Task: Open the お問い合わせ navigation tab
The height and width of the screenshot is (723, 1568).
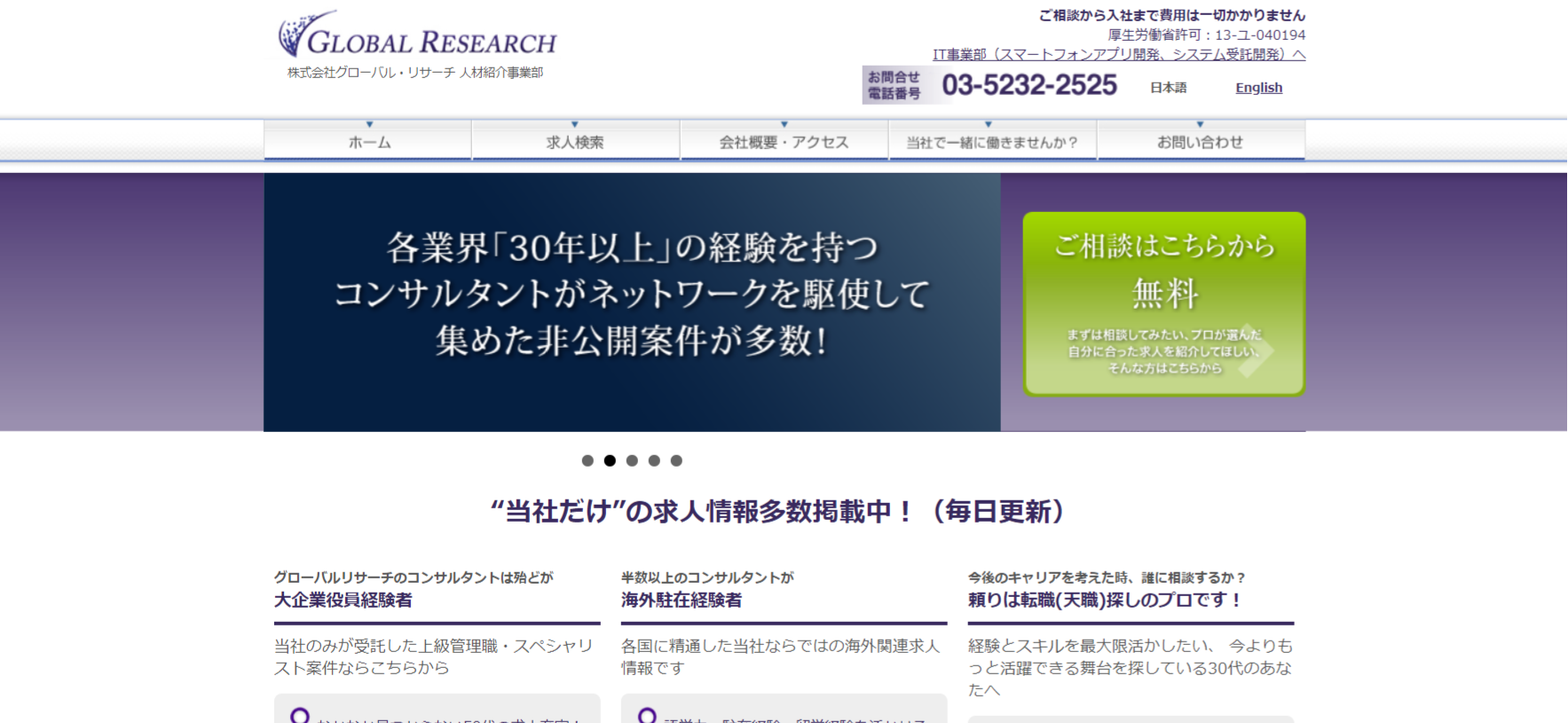Action: click(1200, 142)
